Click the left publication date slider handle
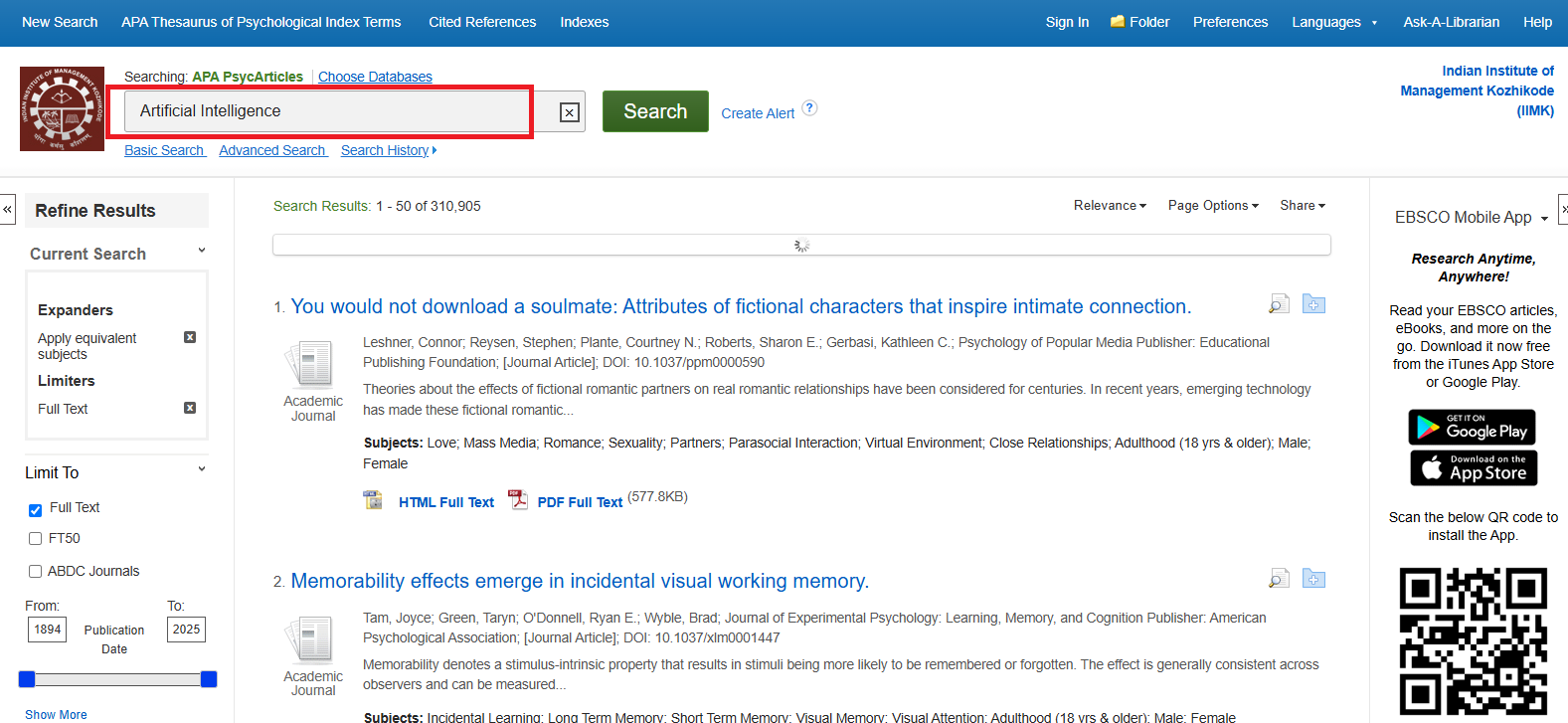Viewport: 1568px width, 723px height. [27, 679]
